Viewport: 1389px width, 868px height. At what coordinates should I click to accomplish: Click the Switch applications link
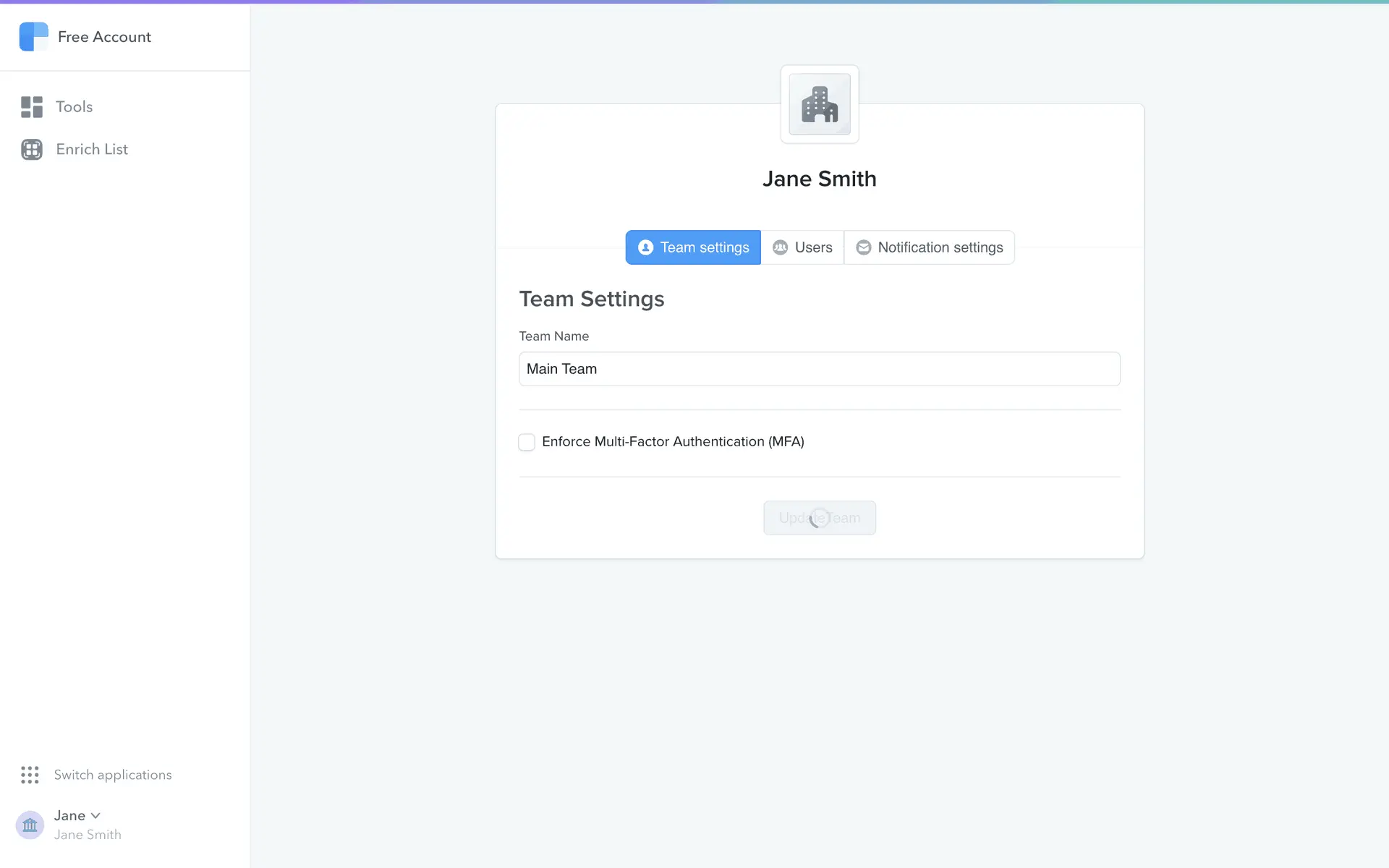point(113,775)
